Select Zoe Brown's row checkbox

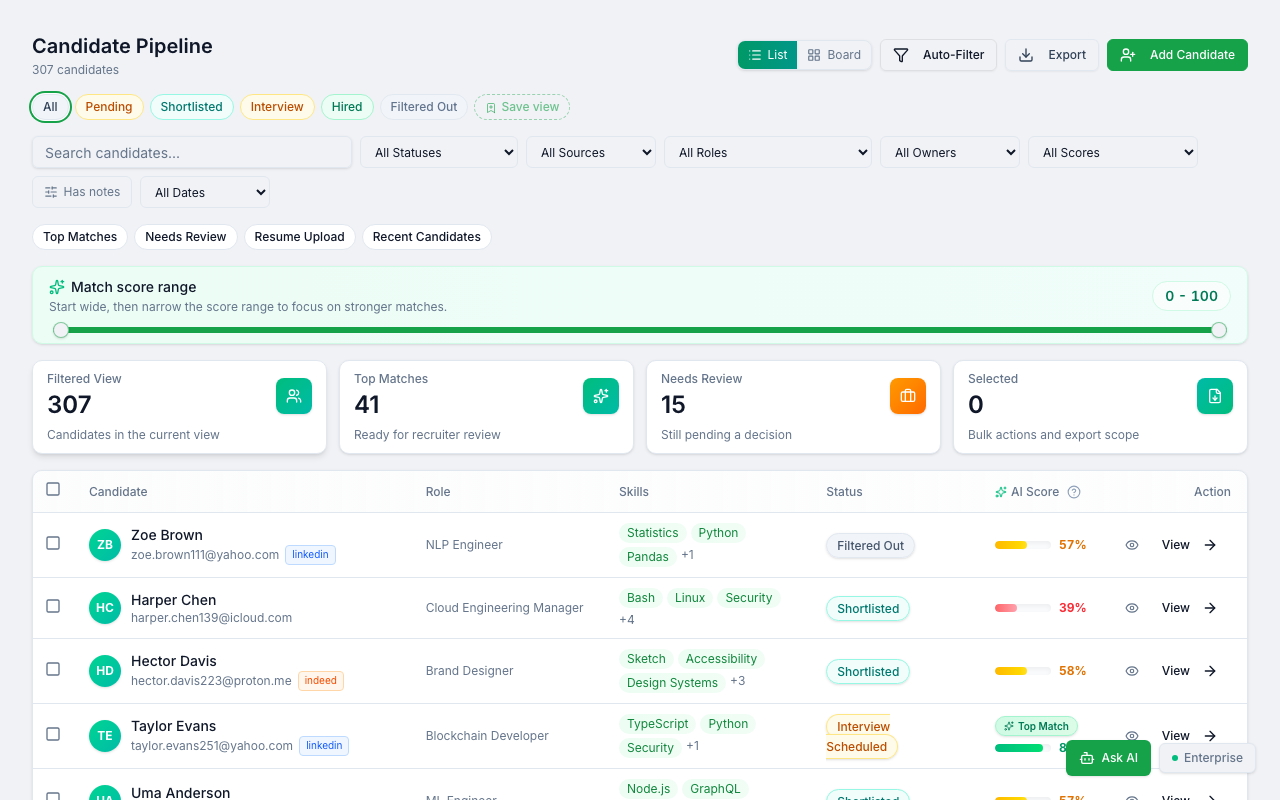point(53,543)
